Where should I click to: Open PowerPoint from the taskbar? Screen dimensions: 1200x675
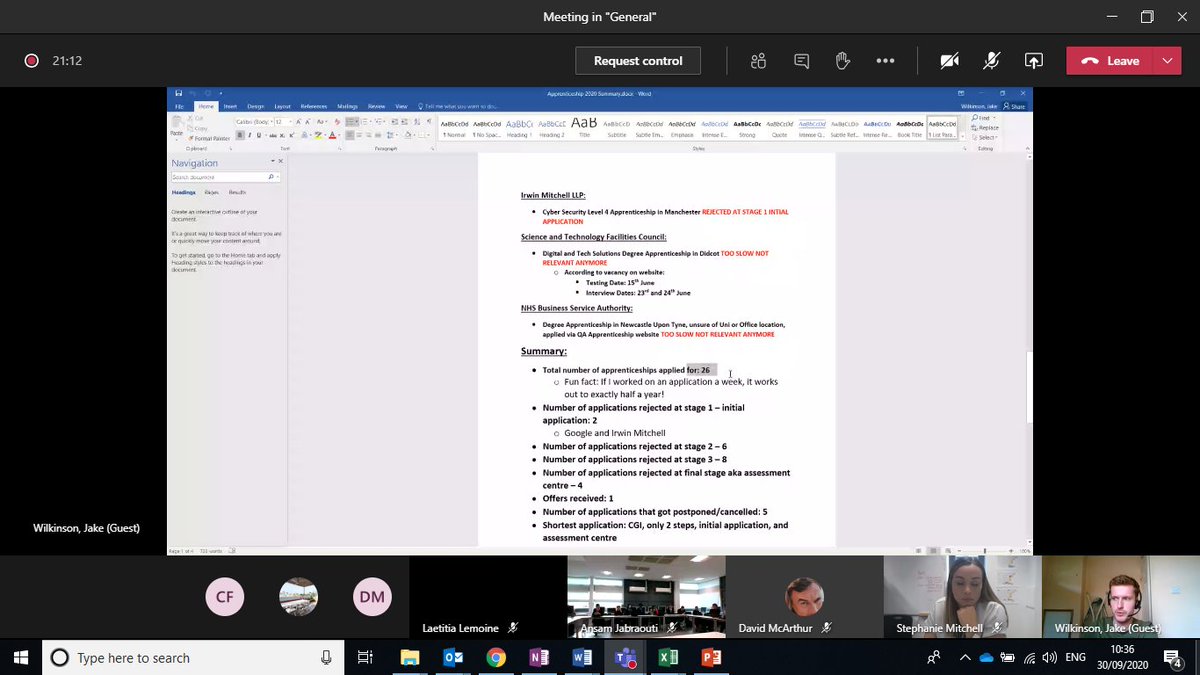click(x=712, y=657)
